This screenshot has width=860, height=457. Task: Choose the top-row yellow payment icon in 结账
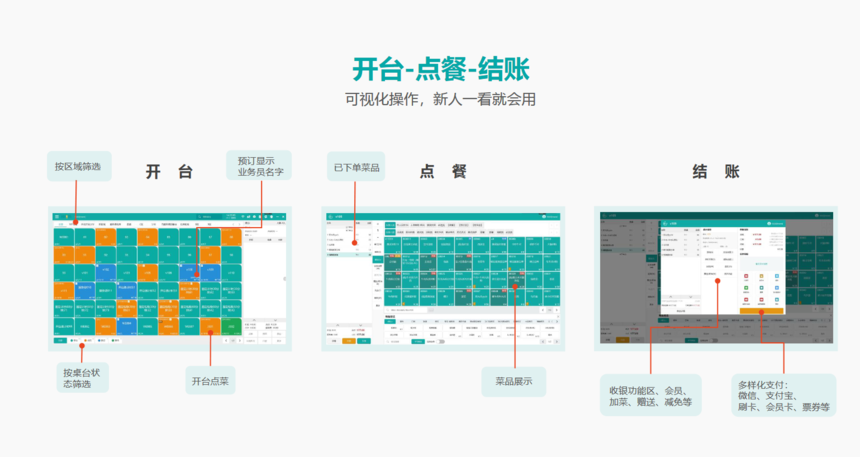(762, 276)
